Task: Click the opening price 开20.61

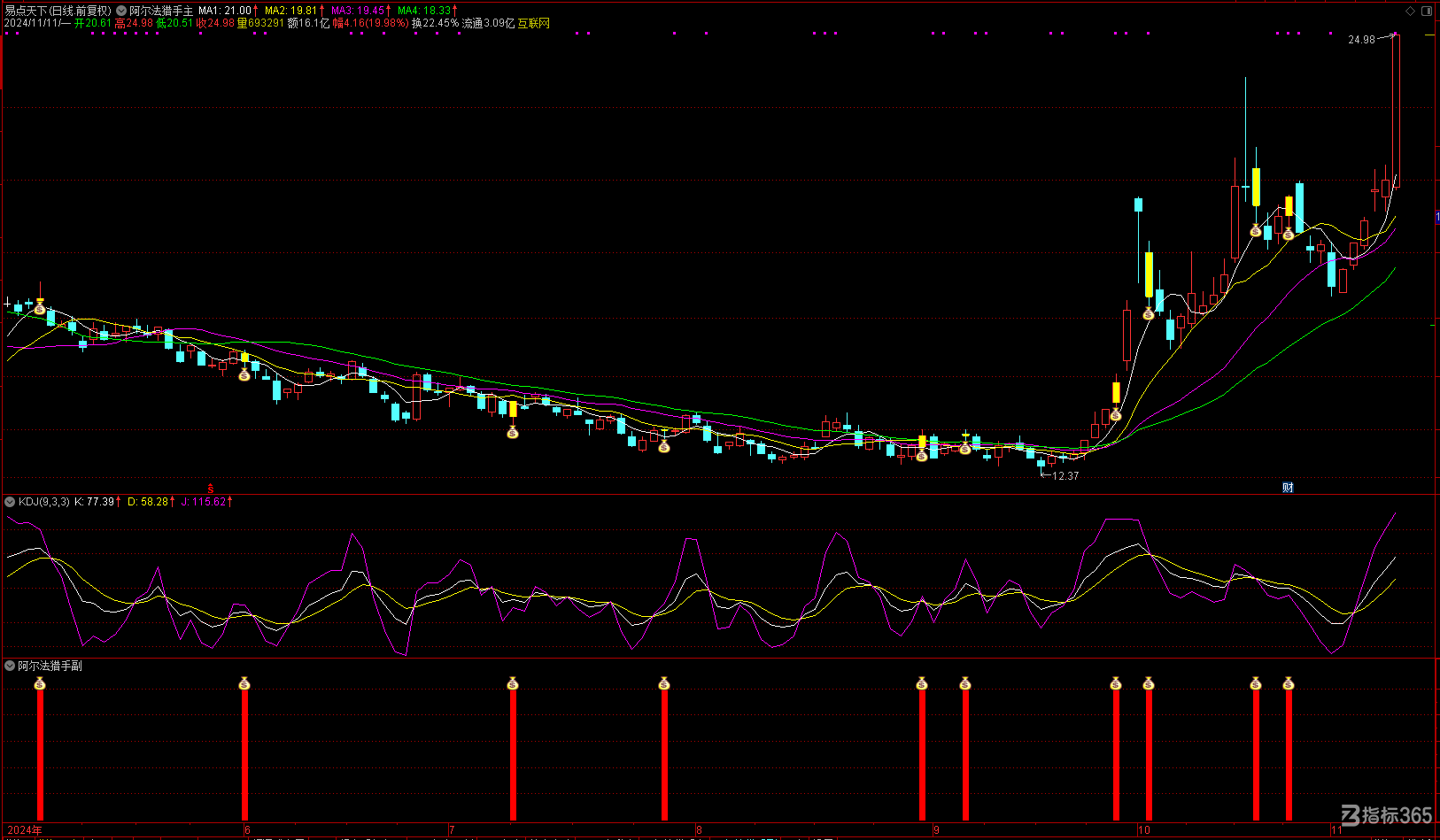Action: pyautogui.click(x=93, y=23)
